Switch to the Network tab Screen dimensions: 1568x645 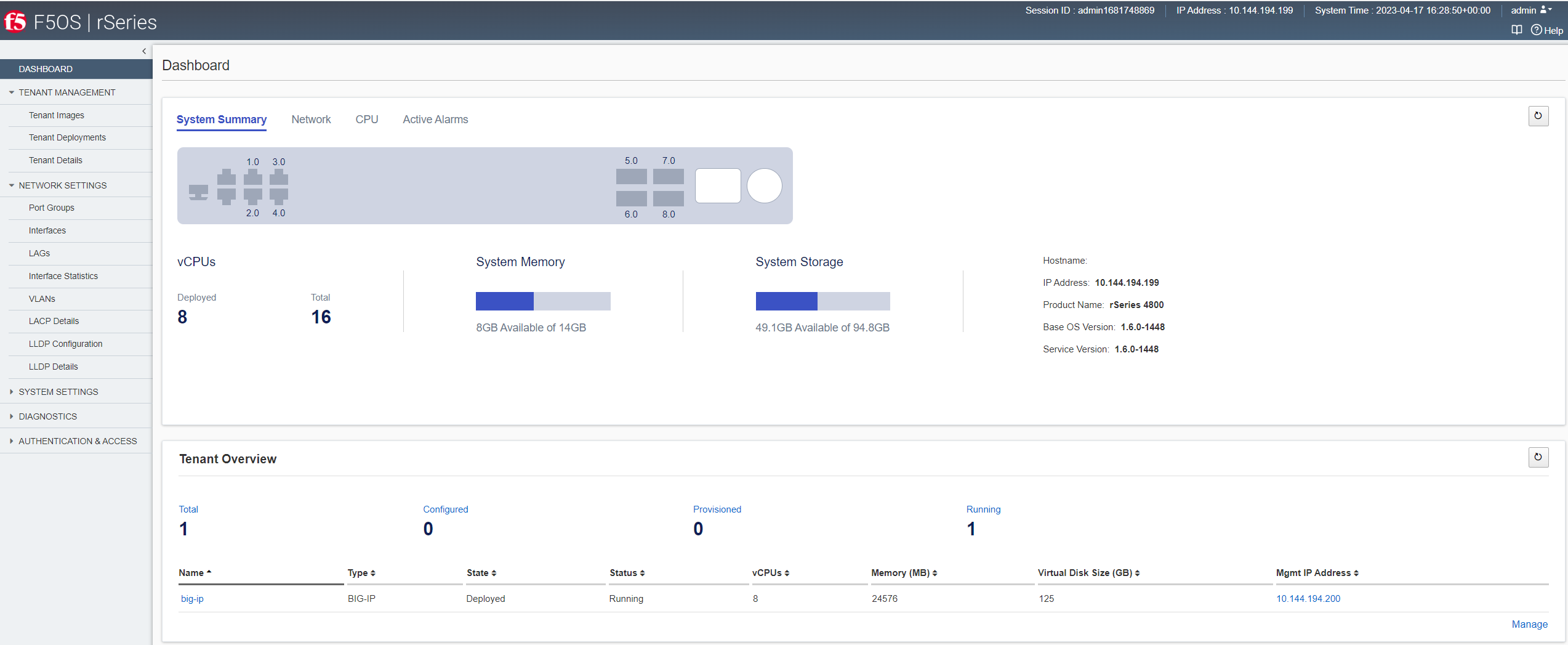coord(311,120)
